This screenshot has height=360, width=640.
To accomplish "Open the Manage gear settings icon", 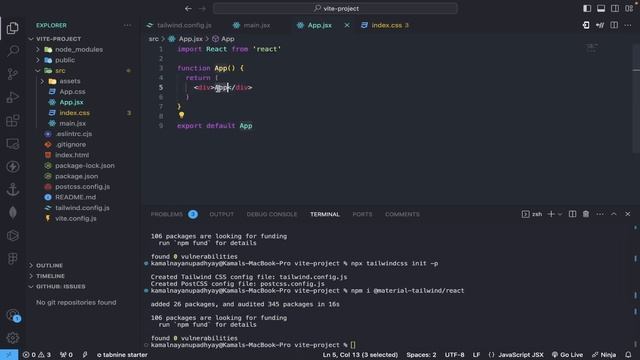I will (13, 338).
